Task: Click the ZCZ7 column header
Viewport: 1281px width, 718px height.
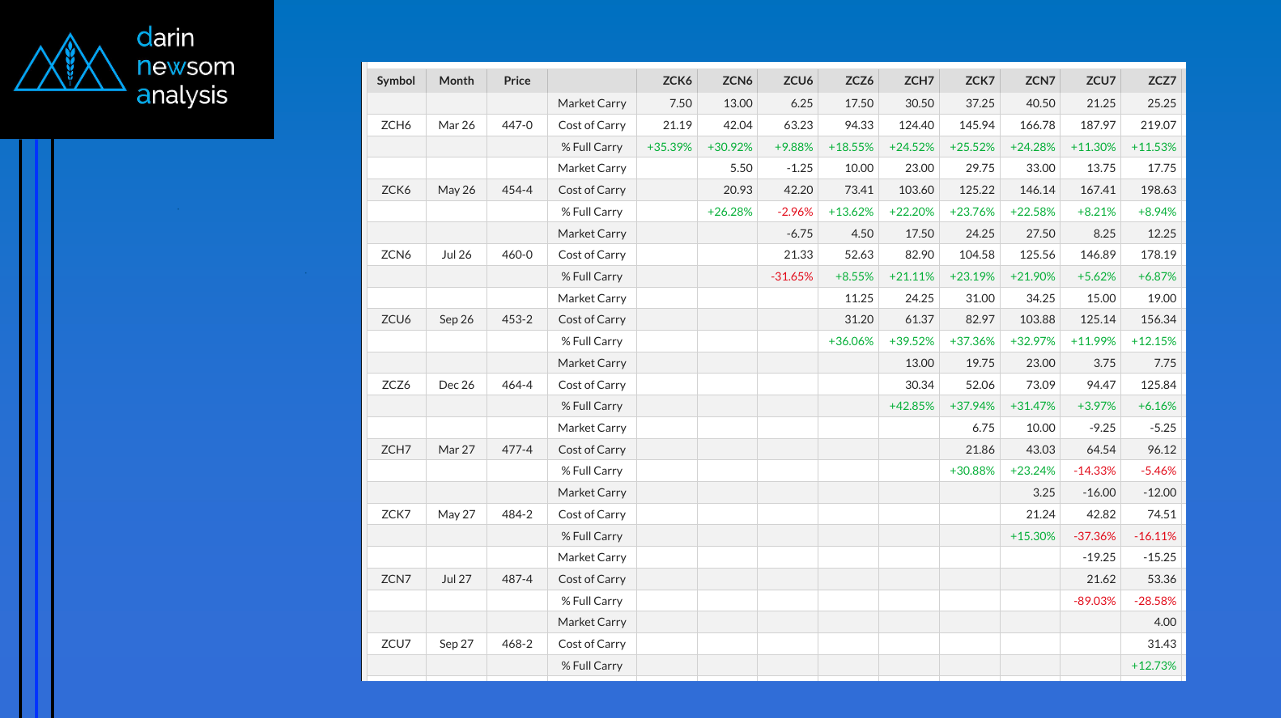Action: click(1160, 81)
